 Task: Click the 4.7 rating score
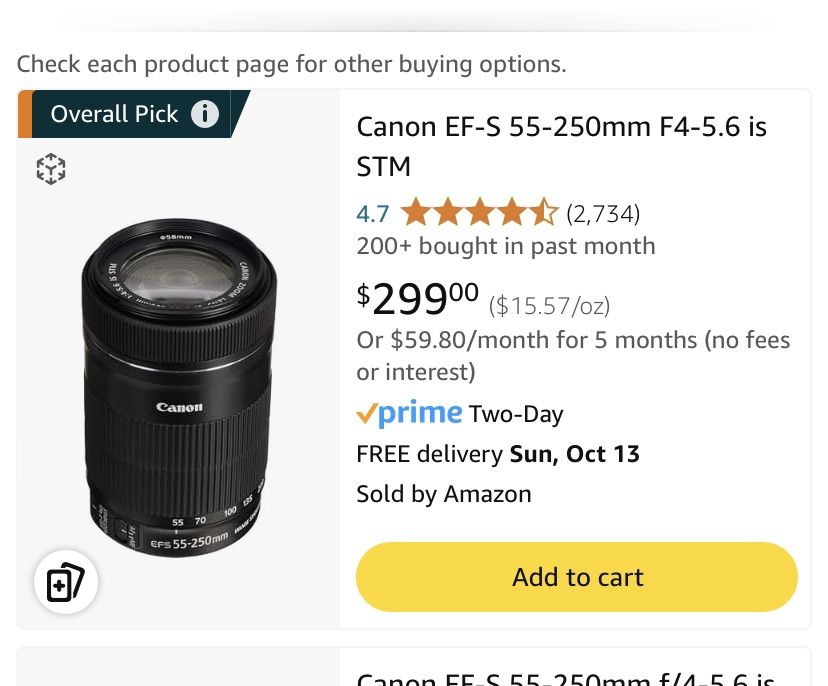pyautogui.click(x=371, y=214)
